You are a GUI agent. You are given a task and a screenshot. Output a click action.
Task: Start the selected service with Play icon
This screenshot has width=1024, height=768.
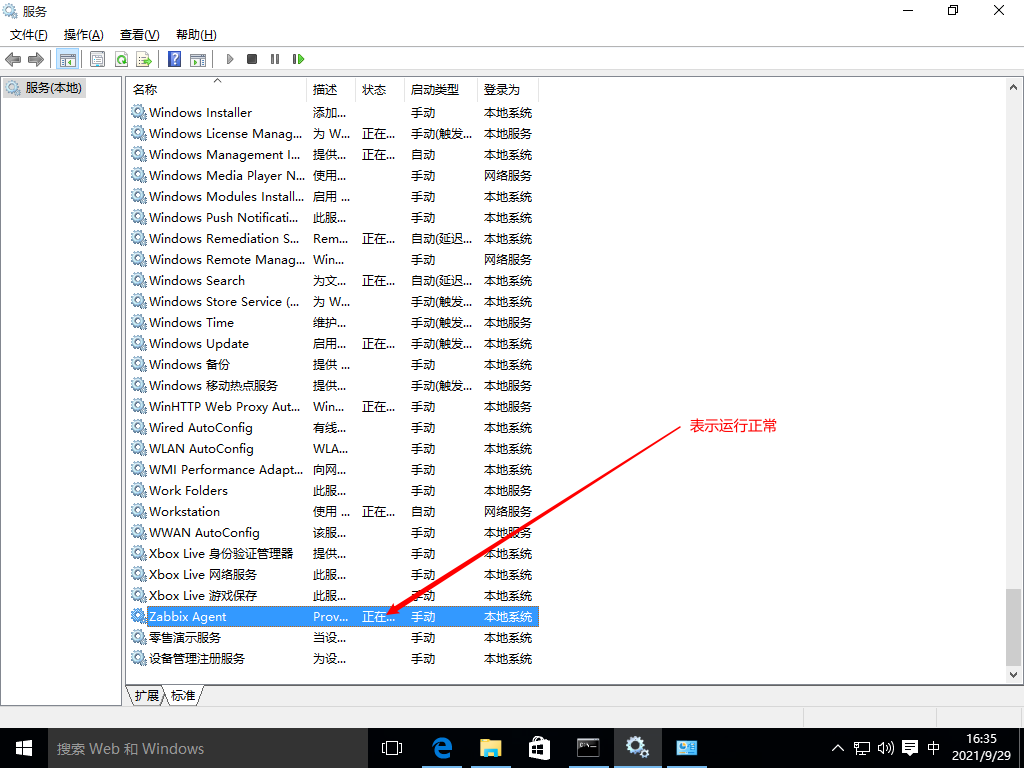coord(230,59)
